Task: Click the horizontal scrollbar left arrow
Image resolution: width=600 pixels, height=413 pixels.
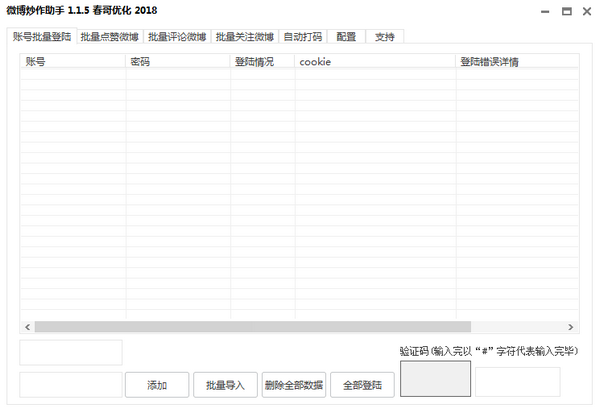Action: coord(28,327)
